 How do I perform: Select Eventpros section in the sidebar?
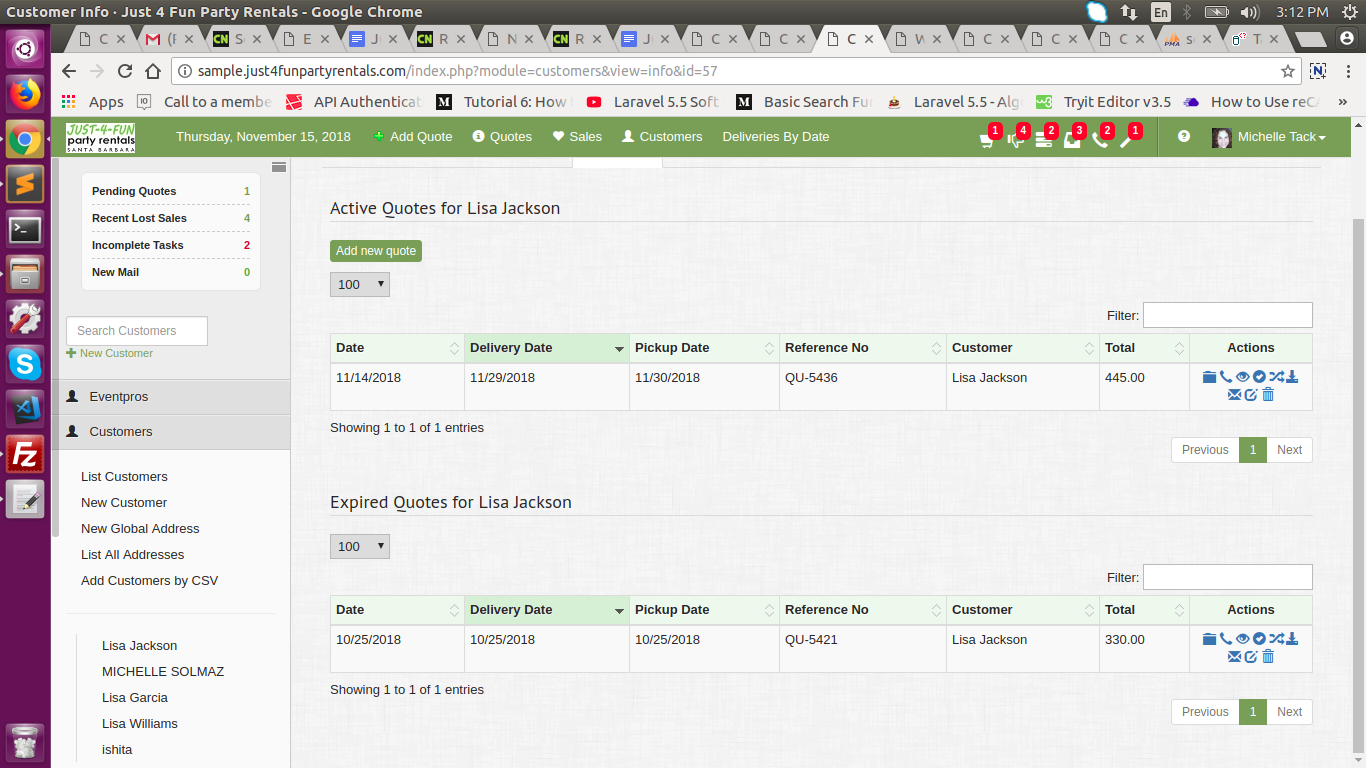tap(118, 397)
